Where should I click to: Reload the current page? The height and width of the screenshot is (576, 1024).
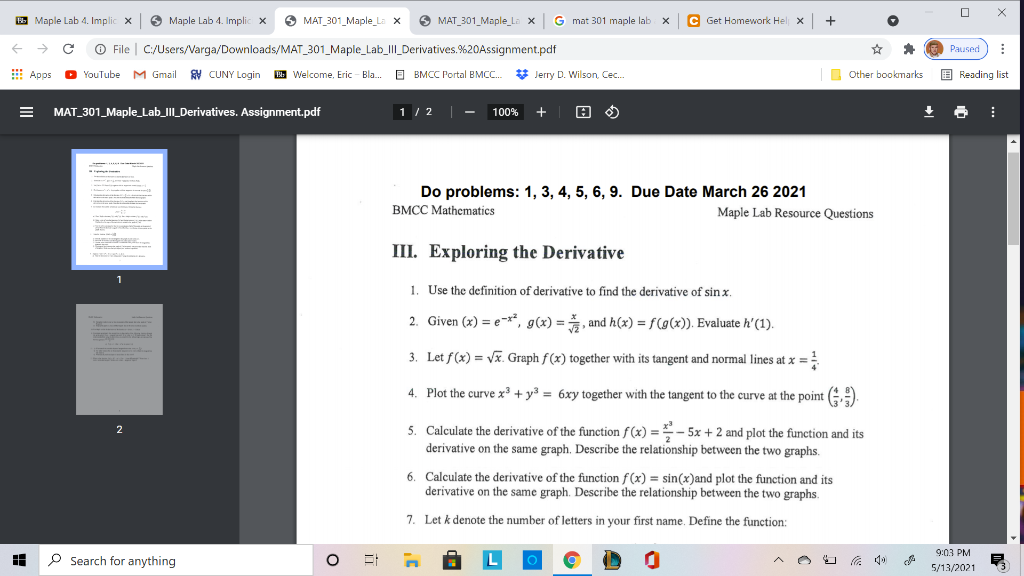(x=68, y=49)
